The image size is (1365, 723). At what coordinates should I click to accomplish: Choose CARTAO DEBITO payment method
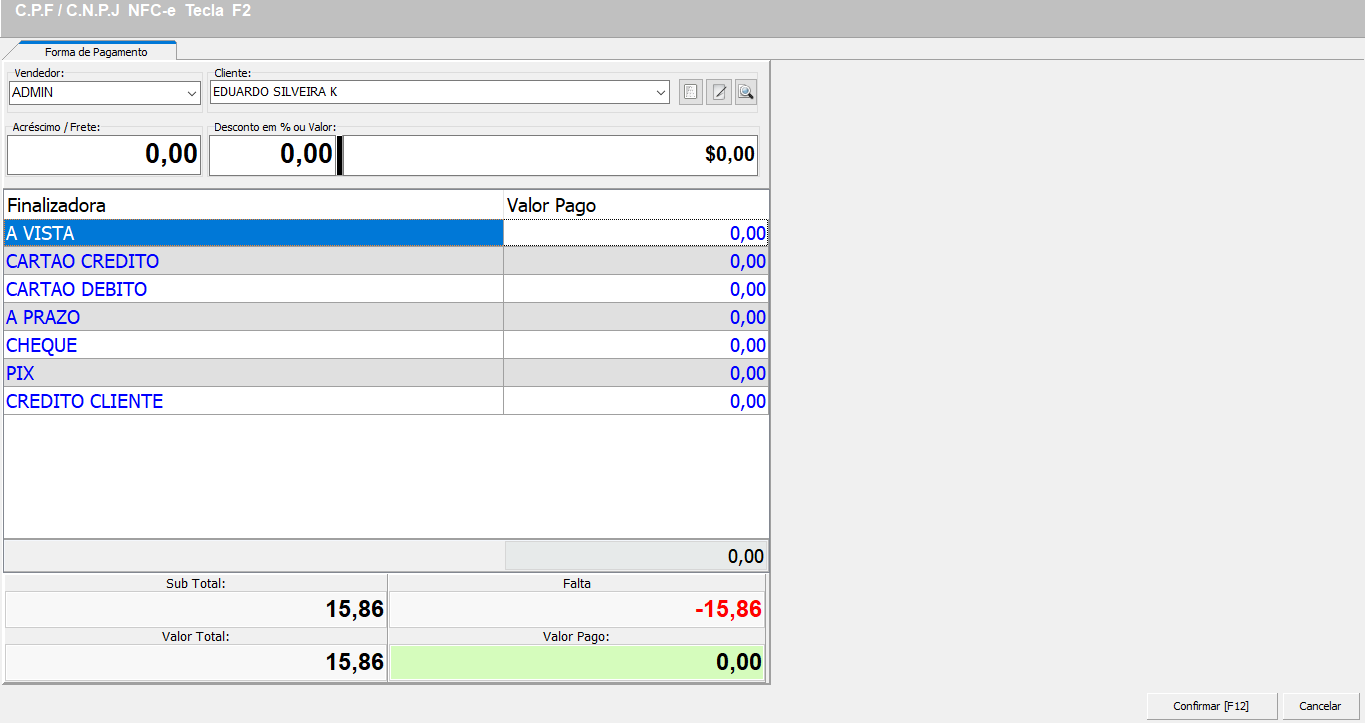tap(253, 289)
